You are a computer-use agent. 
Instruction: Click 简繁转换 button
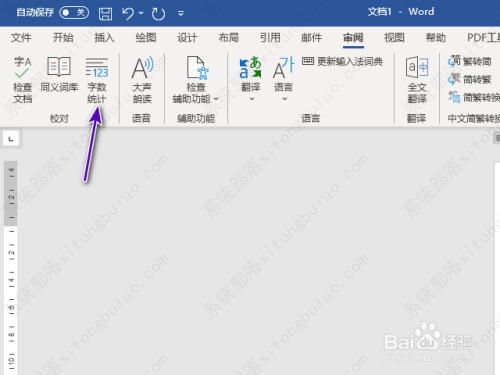pyautogui.click(x=474, y=97)
